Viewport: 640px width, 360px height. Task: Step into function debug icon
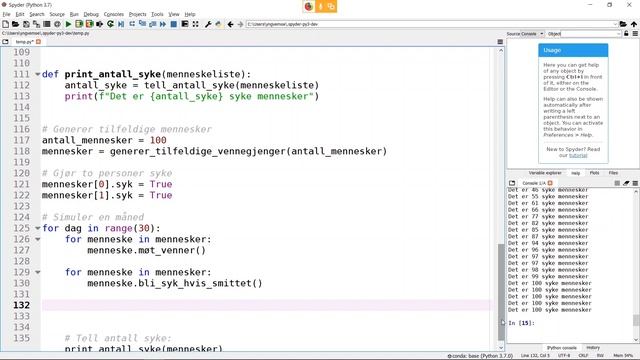click(x=142, y=24)
